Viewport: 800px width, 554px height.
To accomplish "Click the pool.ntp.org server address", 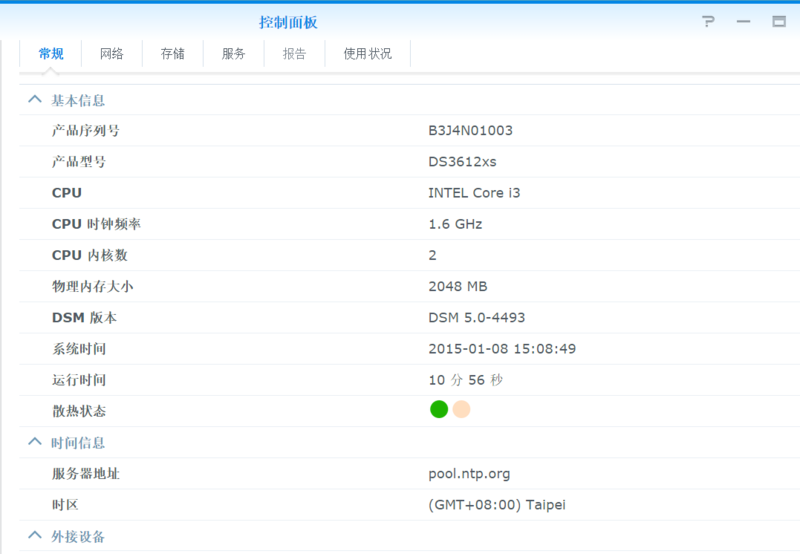I will 469,474.
